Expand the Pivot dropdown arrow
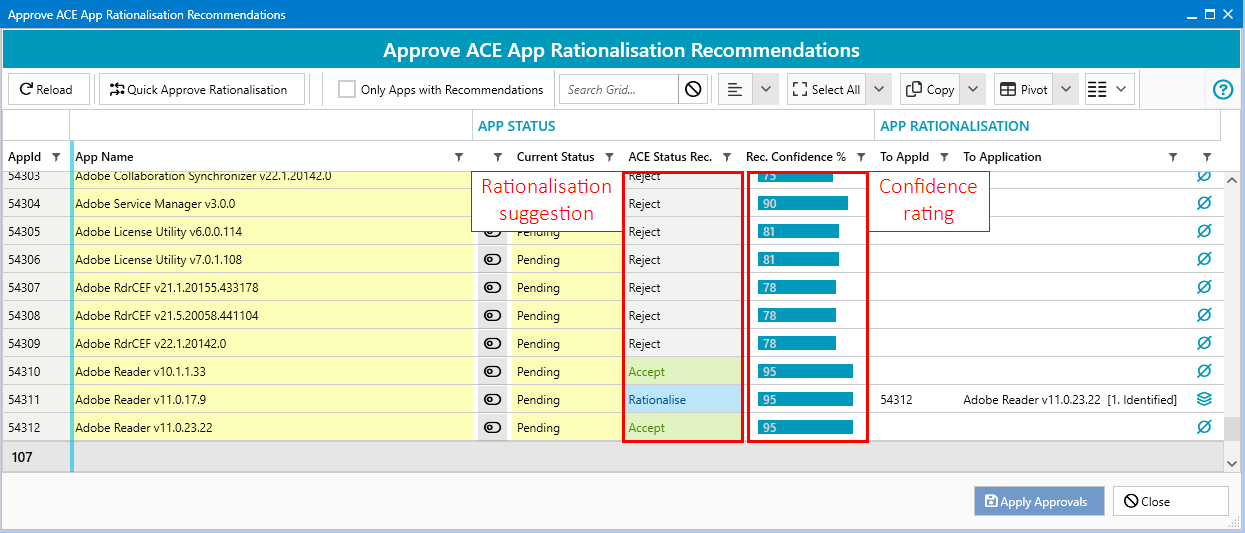 [1066, 89]
